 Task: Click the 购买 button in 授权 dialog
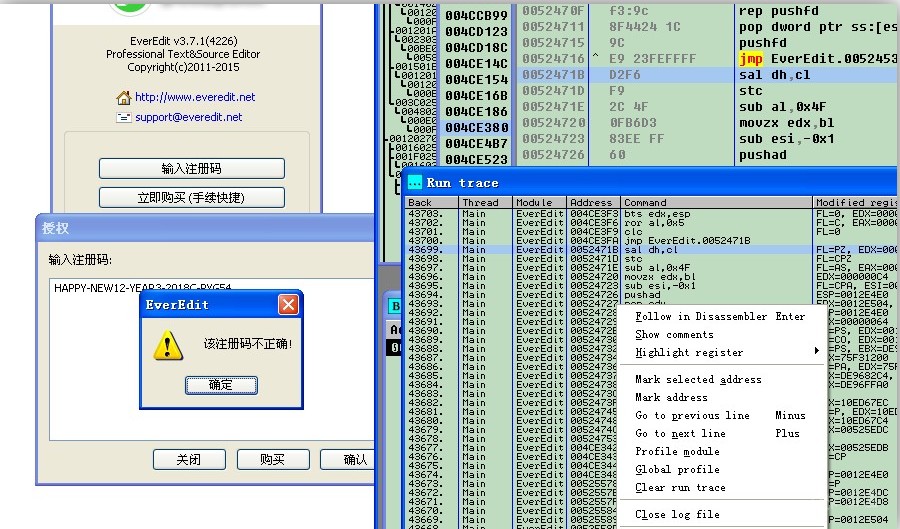[x=273, y=460]
